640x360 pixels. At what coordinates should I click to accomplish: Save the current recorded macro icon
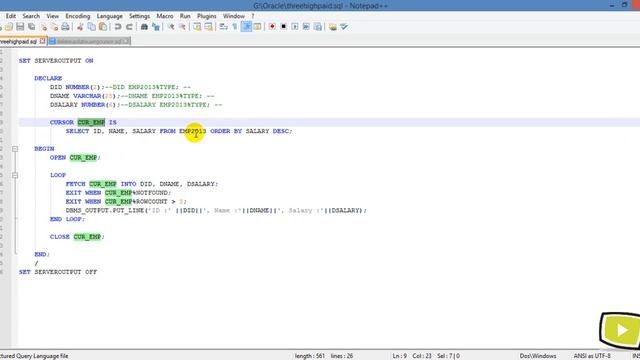coord(318,27)
